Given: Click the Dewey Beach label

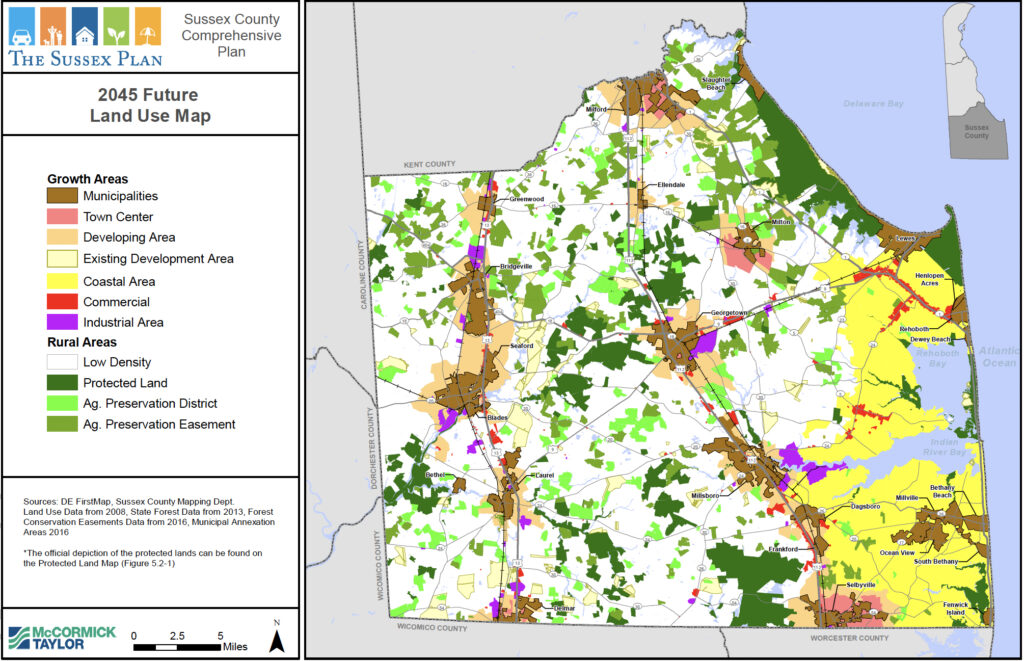Looking at the screenshot, I should (930, 339).
